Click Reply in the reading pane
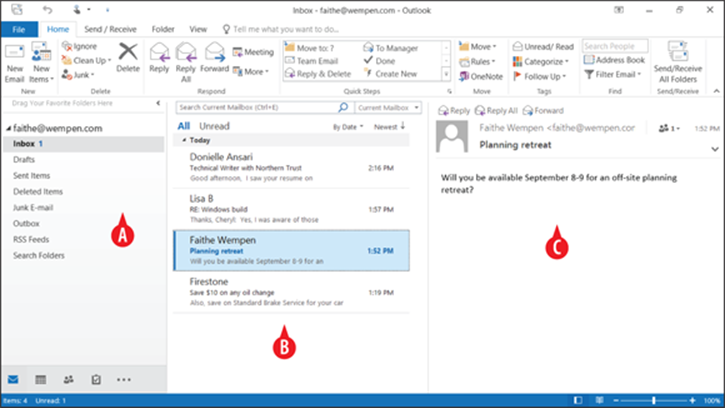Viewport: 725px width, 408px height. [x=454, y=111]
